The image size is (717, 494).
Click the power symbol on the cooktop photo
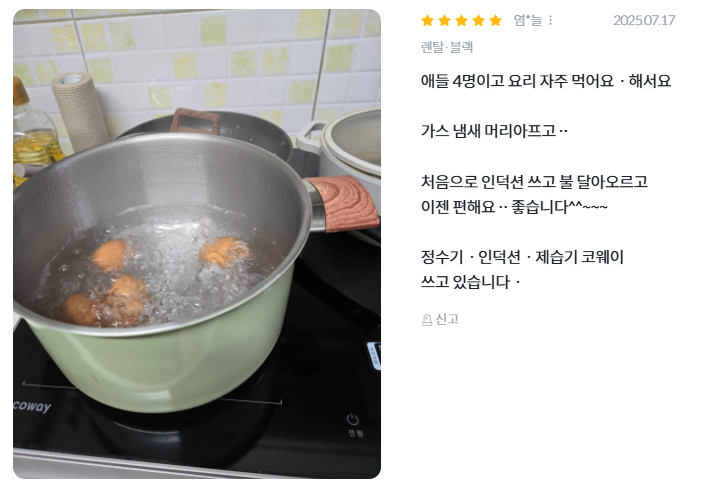point(353,419)
